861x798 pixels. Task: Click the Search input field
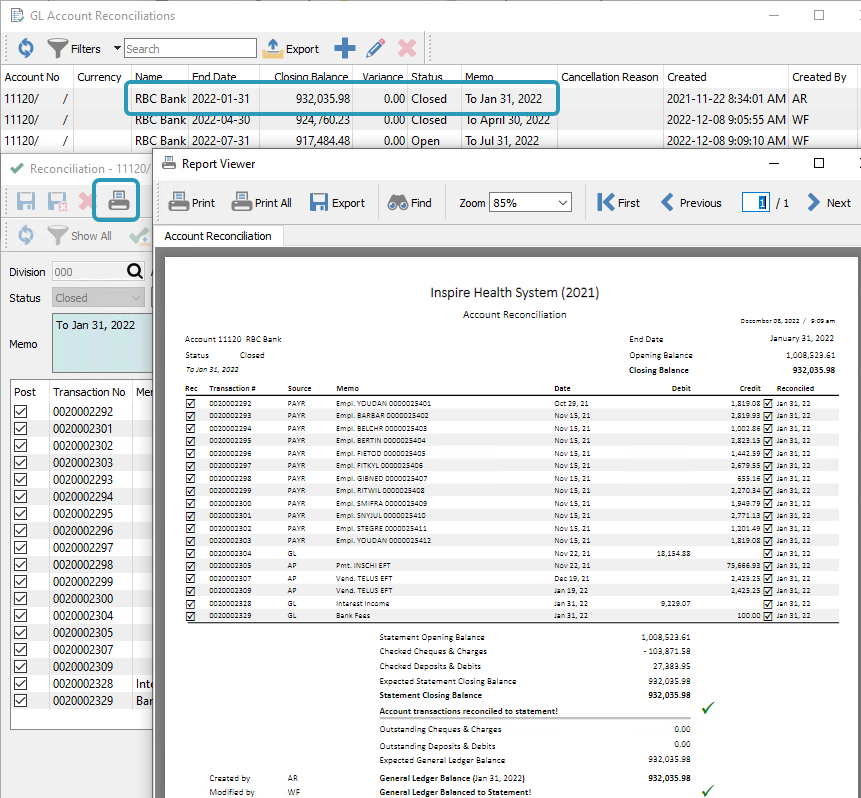click(190, 48)
